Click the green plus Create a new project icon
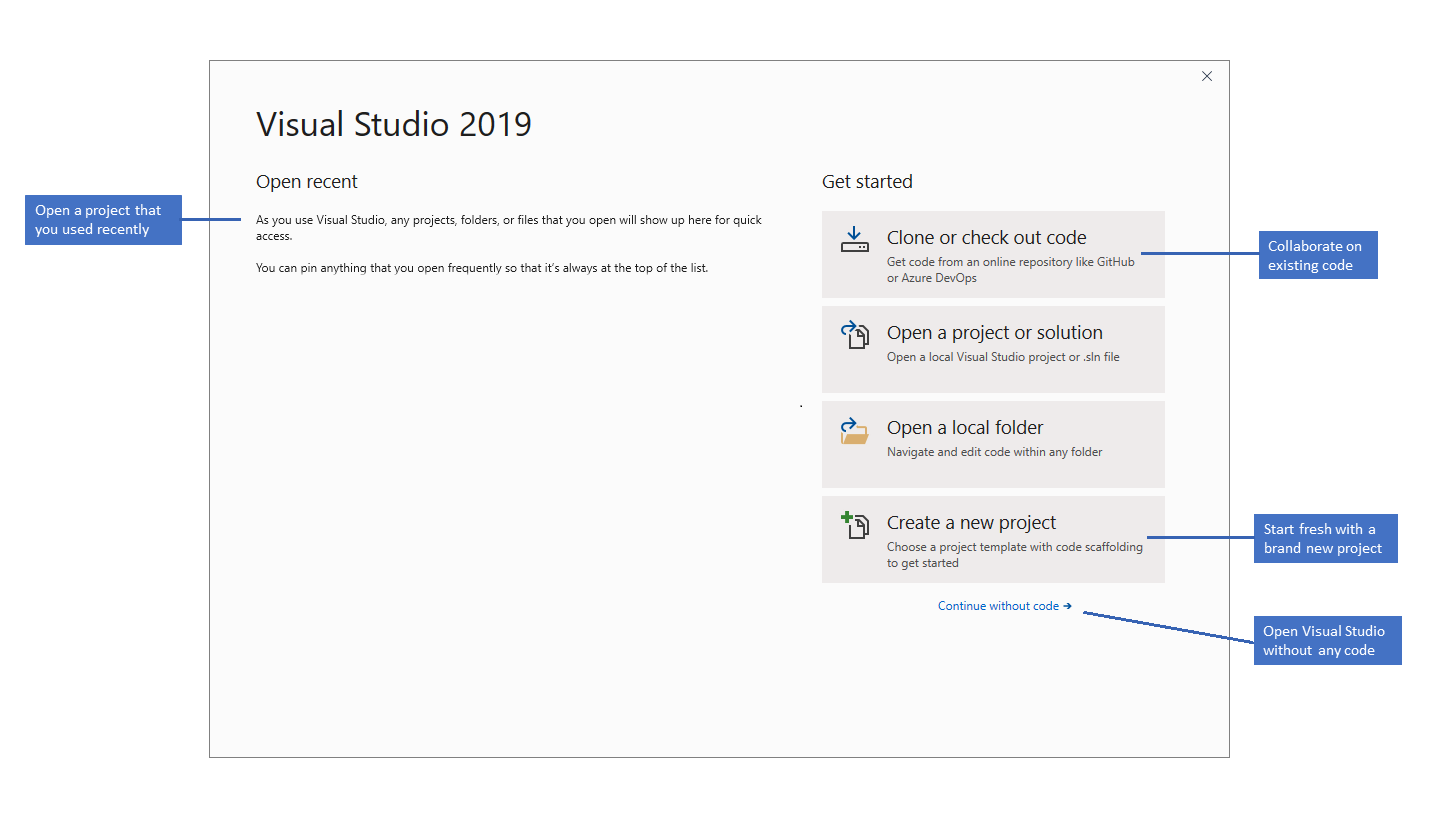1435x822 pixels. [854, 525]
